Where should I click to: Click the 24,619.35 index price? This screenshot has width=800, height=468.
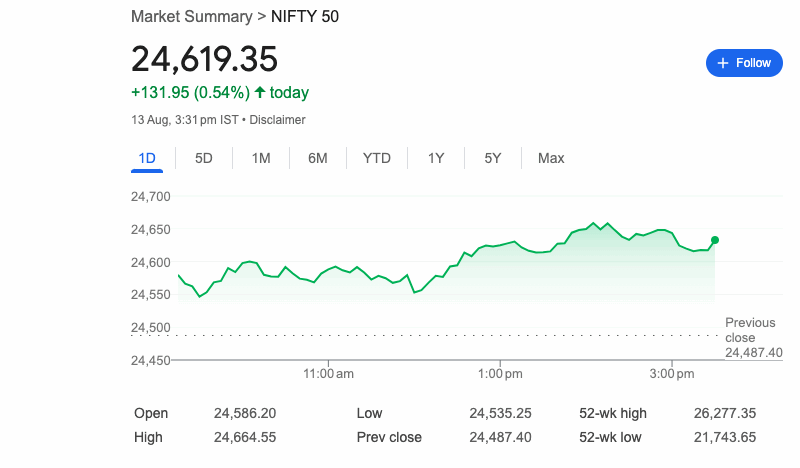[204, 59]
